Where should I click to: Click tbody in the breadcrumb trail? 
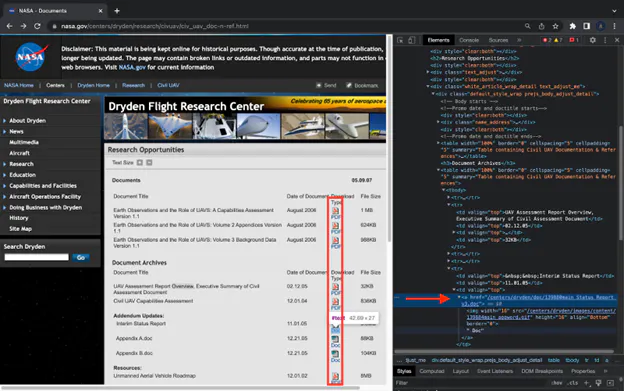tap(572, 360)
